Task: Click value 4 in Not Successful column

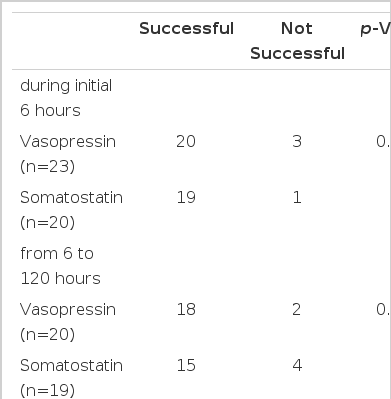Action: pos(297,365)
